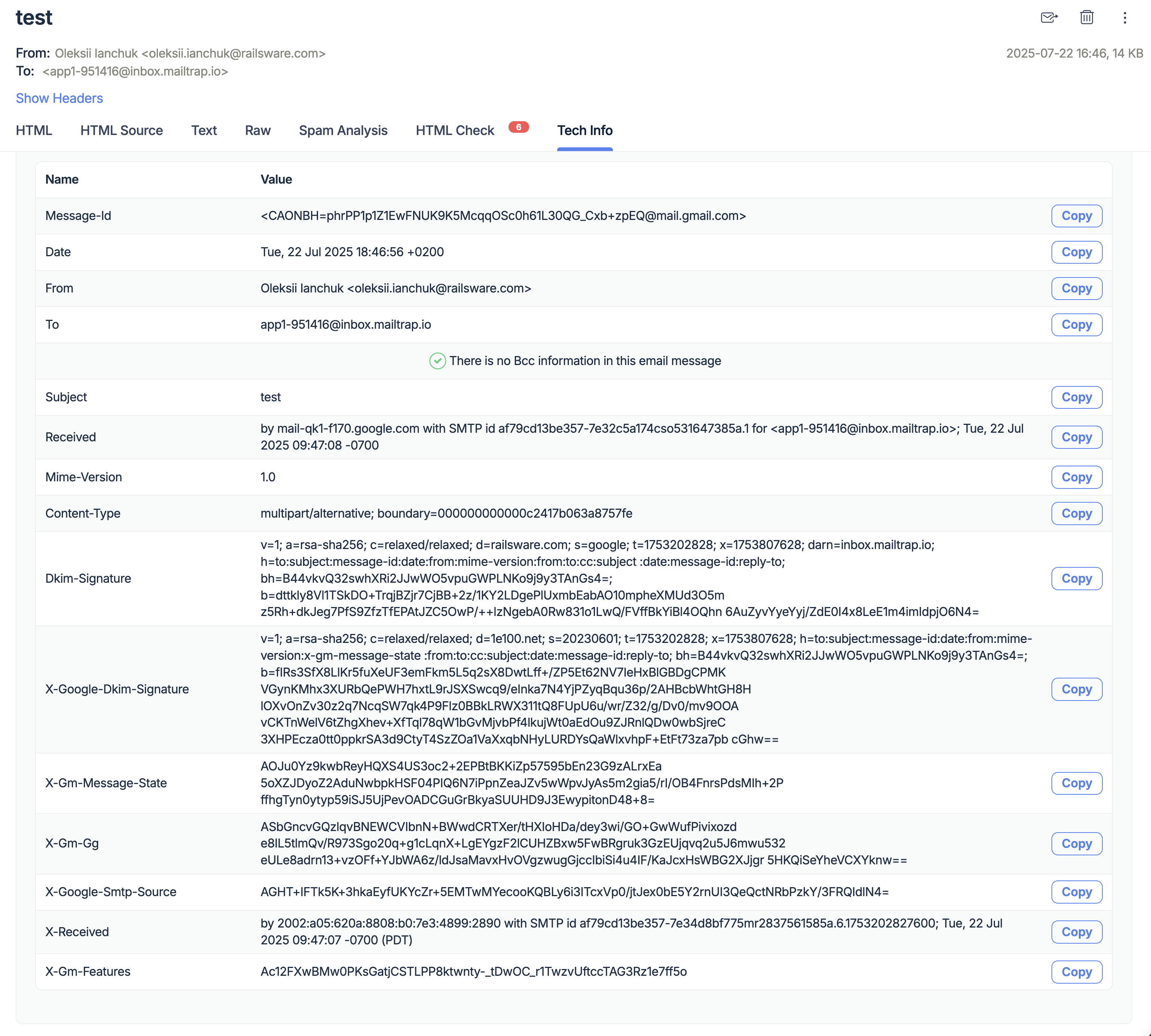Open the HTML Source view
The width and height of the screenshot is (1151, 1036).
point(121,131)
